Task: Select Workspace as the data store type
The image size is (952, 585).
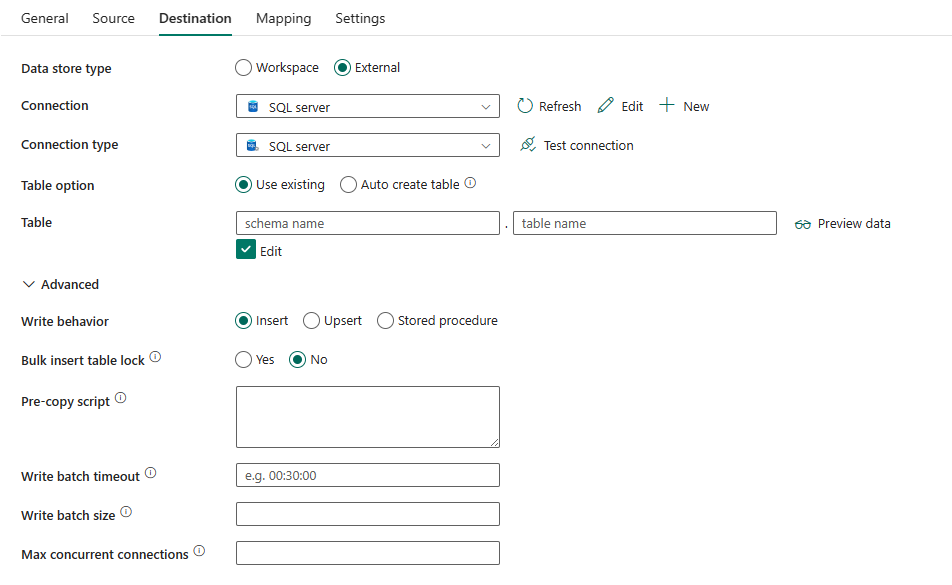Action: click(242, 67)
